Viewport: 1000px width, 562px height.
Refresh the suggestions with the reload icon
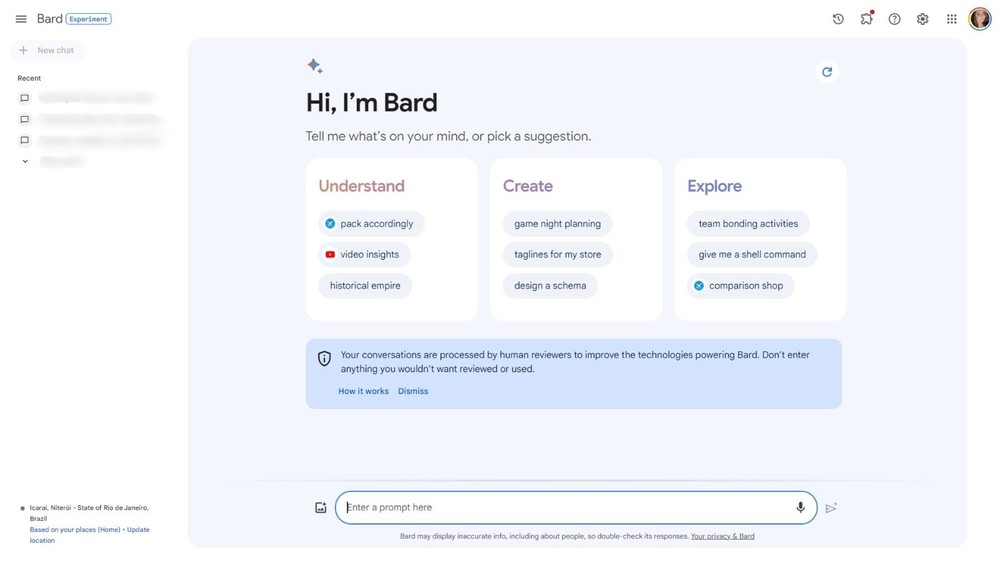(827, 72)
